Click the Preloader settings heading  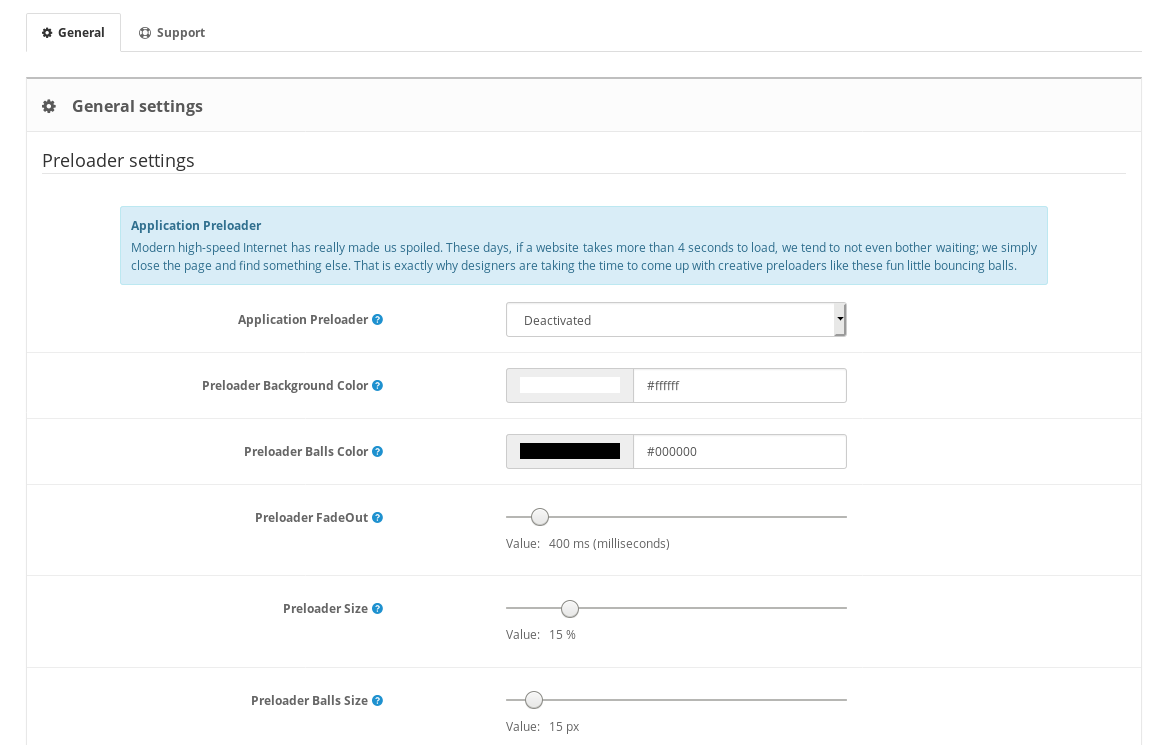coord(119,160)
